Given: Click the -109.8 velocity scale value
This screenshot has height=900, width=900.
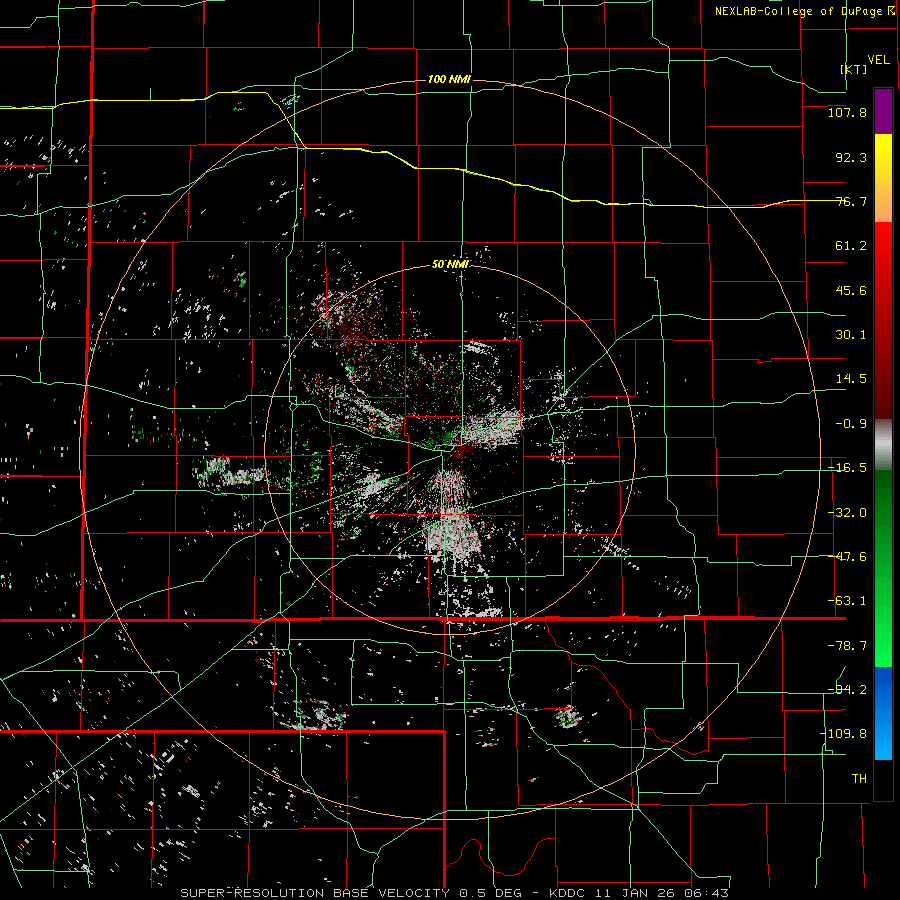Looking at the screenshot, I should click(x=843, y=734).
